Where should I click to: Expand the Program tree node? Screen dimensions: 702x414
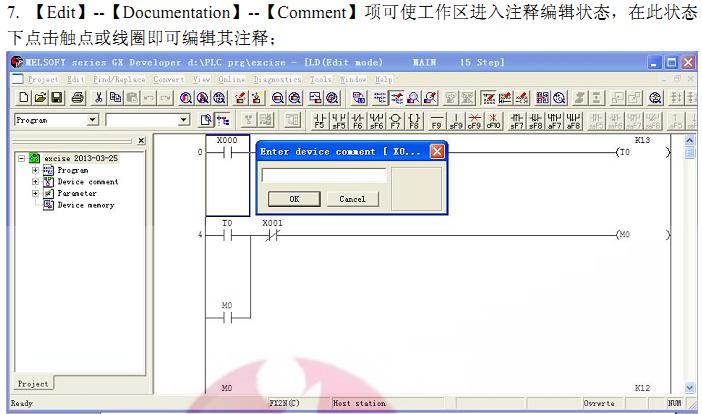coord(36,171)
